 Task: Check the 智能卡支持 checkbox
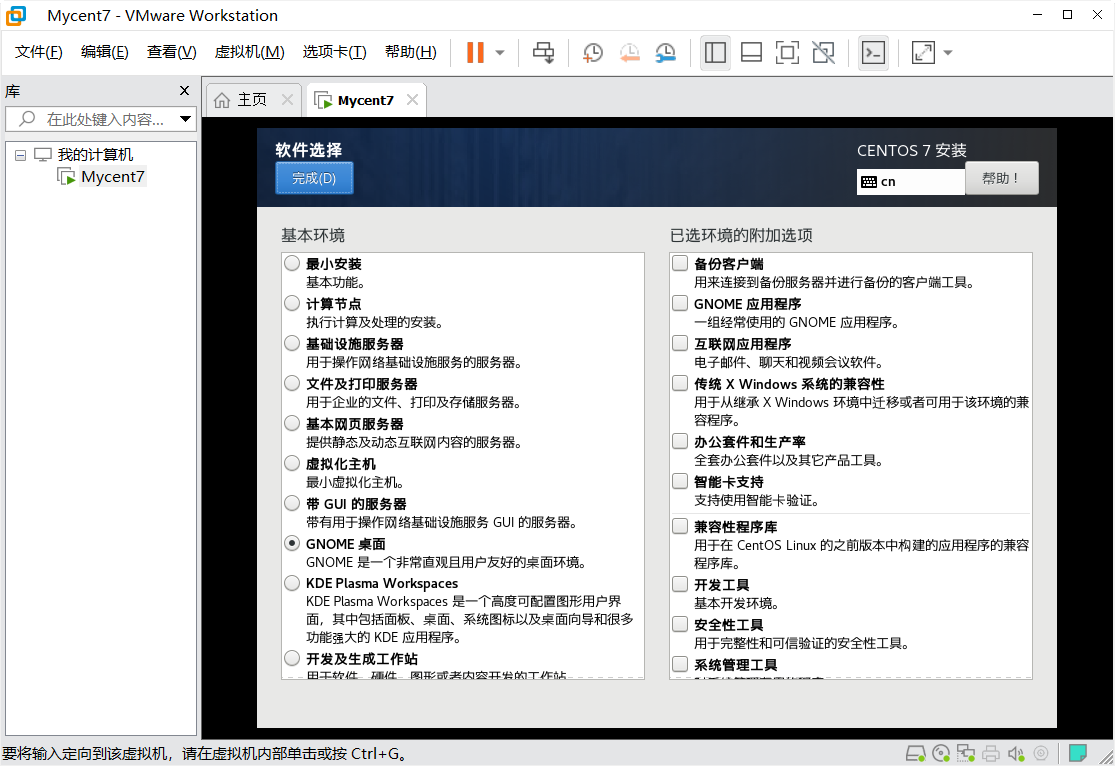click(x=681, y=482)
